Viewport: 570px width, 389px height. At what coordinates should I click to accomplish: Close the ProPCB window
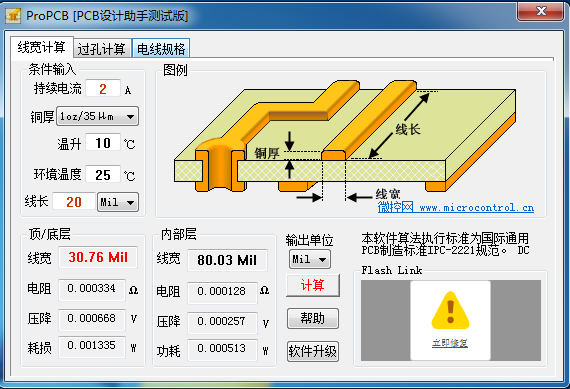tap(541, 11)
